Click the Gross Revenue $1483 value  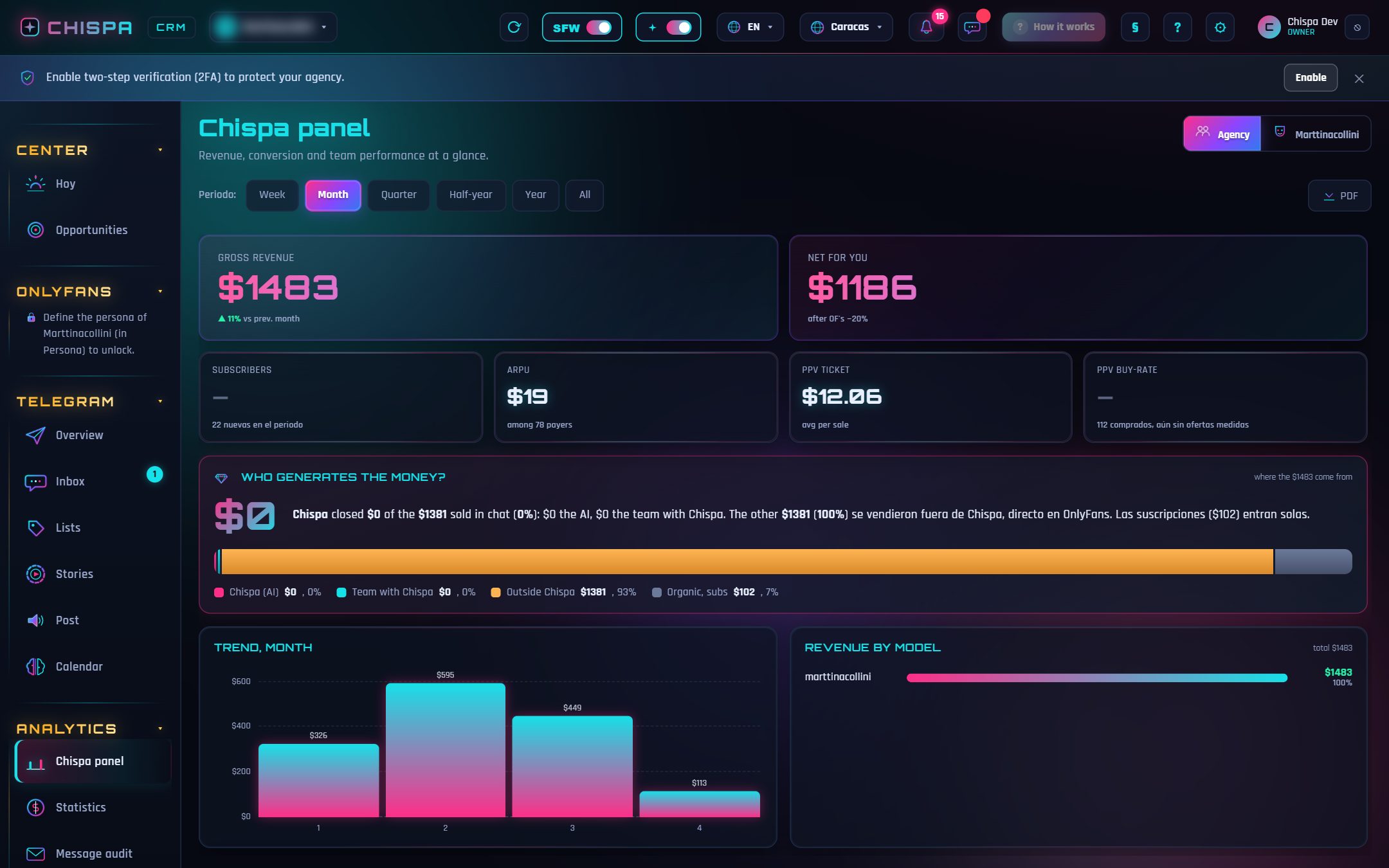[x=278, y=287]
